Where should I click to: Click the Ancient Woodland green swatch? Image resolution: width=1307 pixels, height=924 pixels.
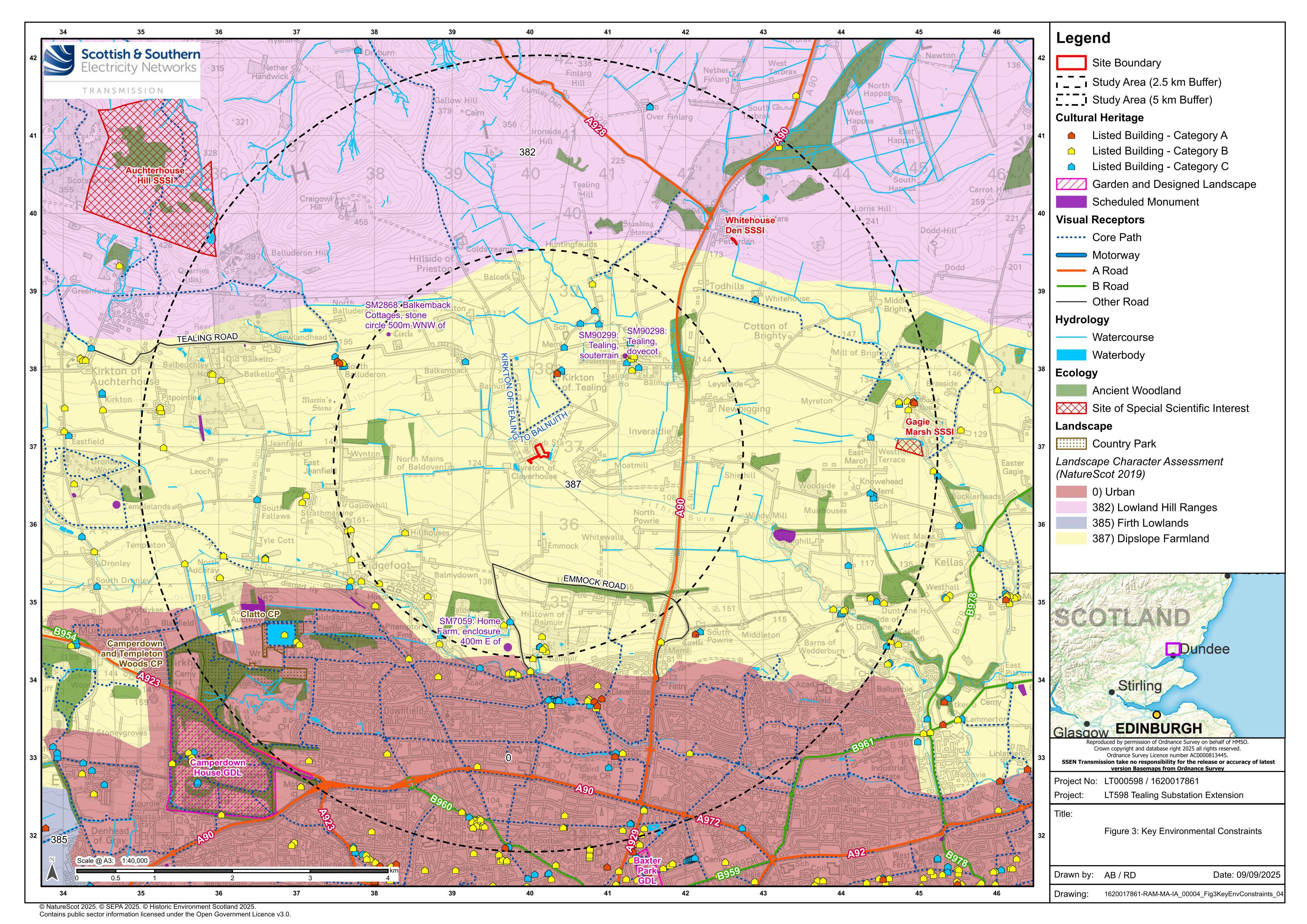[1071, 390]
